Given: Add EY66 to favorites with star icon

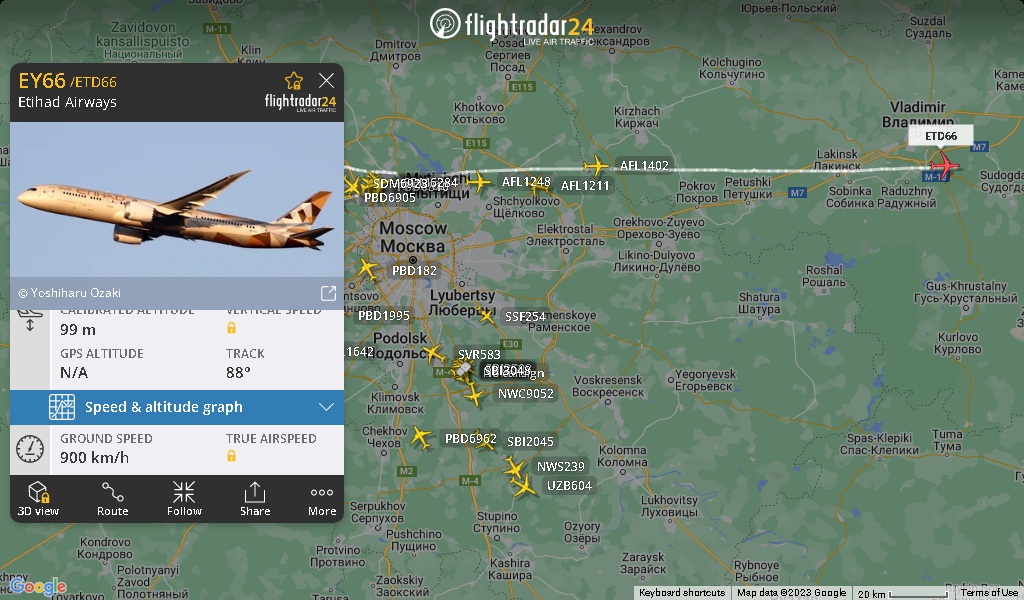Looking at the screenshot, I should point(294,81).
